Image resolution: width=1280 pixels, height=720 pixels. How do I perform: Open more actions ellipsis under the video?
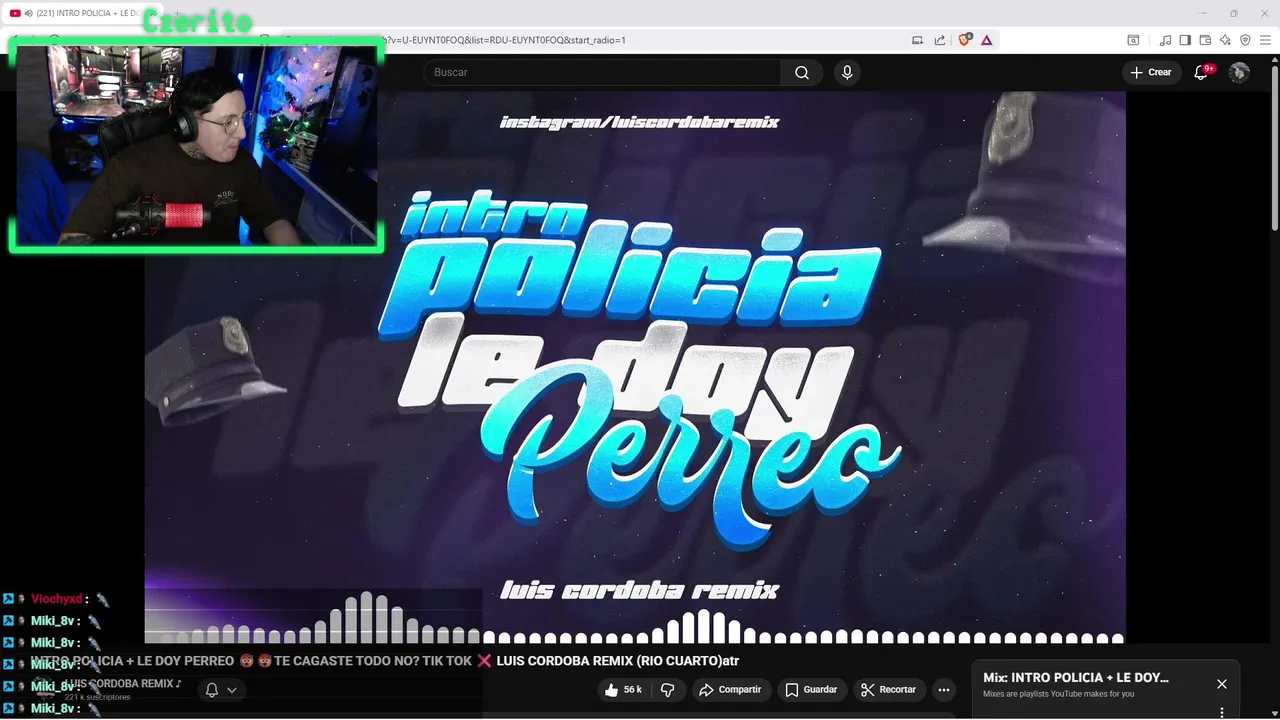pos(944,690)
